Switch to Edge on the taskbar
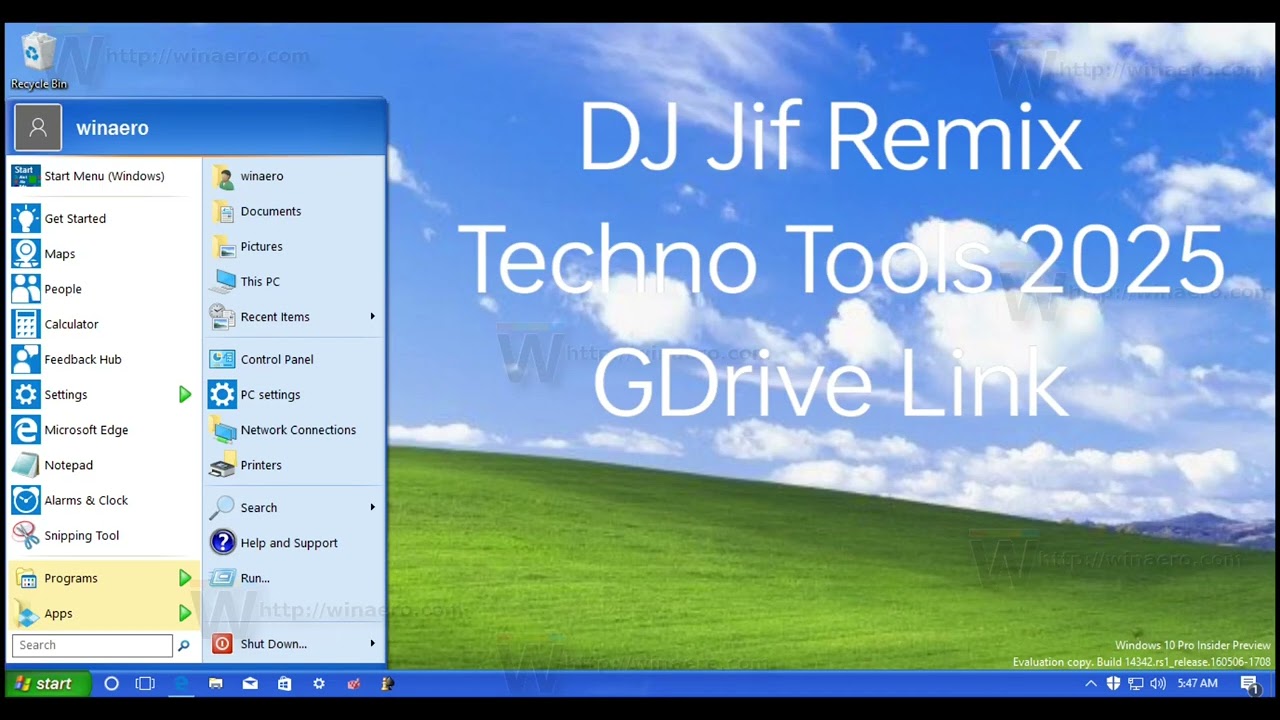The width and height of the screenshot is (1280, 720). (181, 683)
